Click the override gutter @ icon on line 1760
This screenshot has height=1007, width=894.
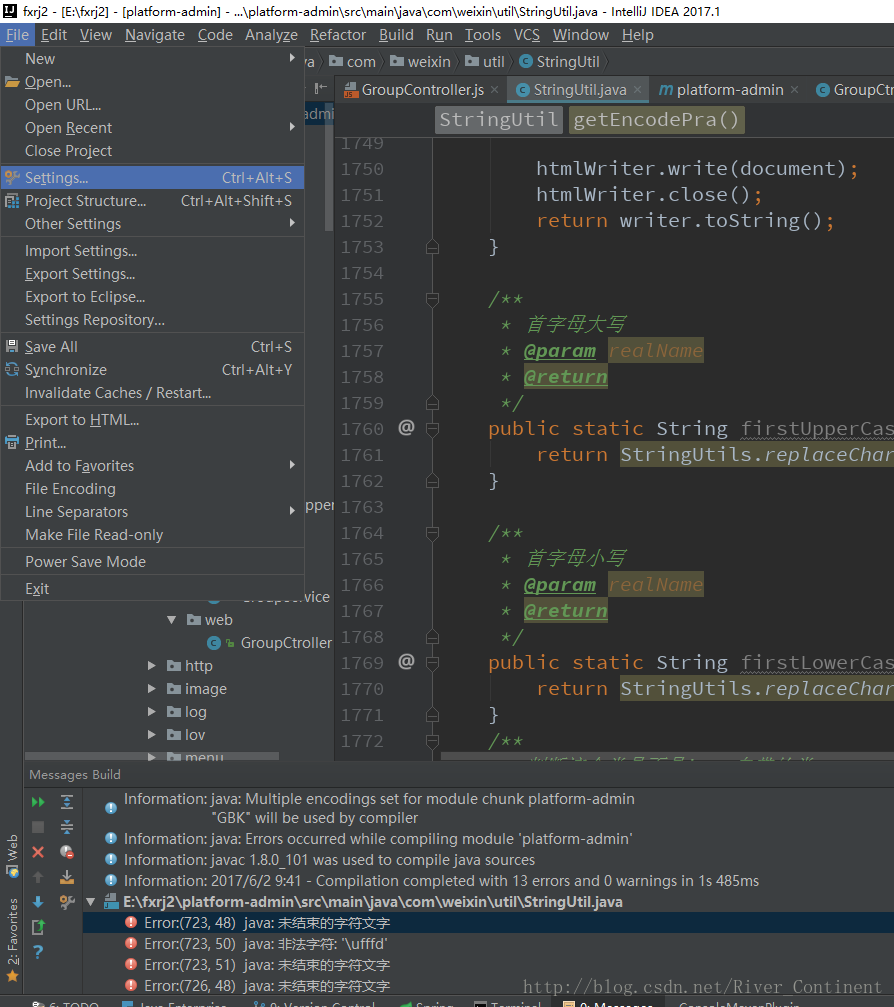pos(407,427)
